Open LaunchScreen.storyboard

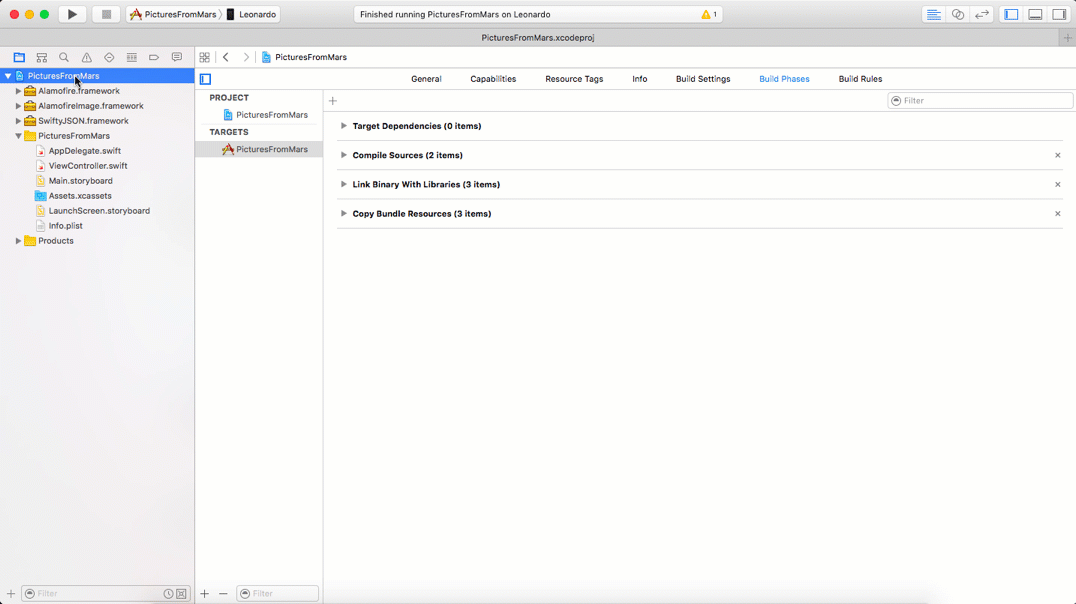(99, 211)
